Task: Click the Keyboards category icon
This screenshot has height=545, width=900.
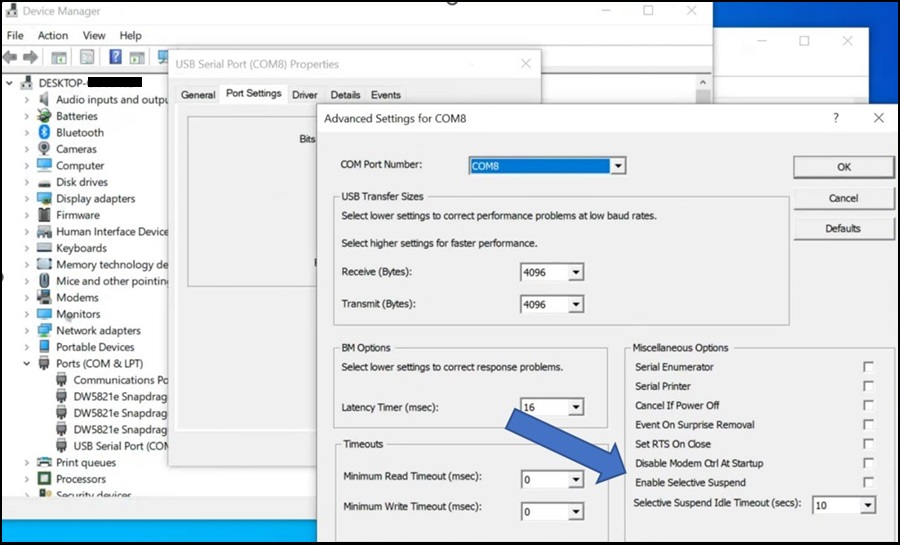Action: coord(44,248)
